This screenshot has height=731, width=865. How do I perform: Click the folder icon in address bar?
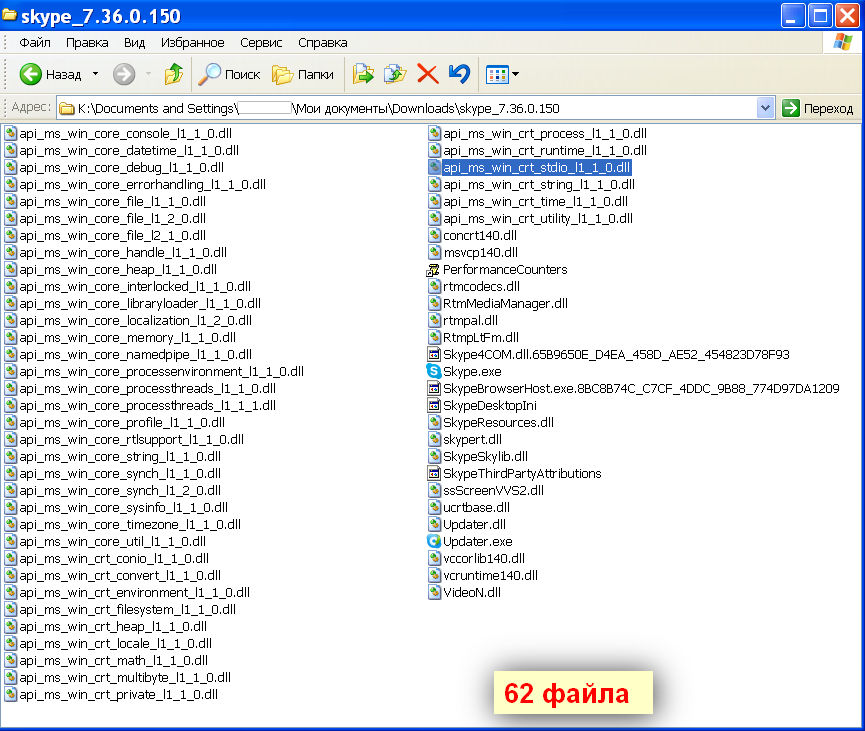67,108
